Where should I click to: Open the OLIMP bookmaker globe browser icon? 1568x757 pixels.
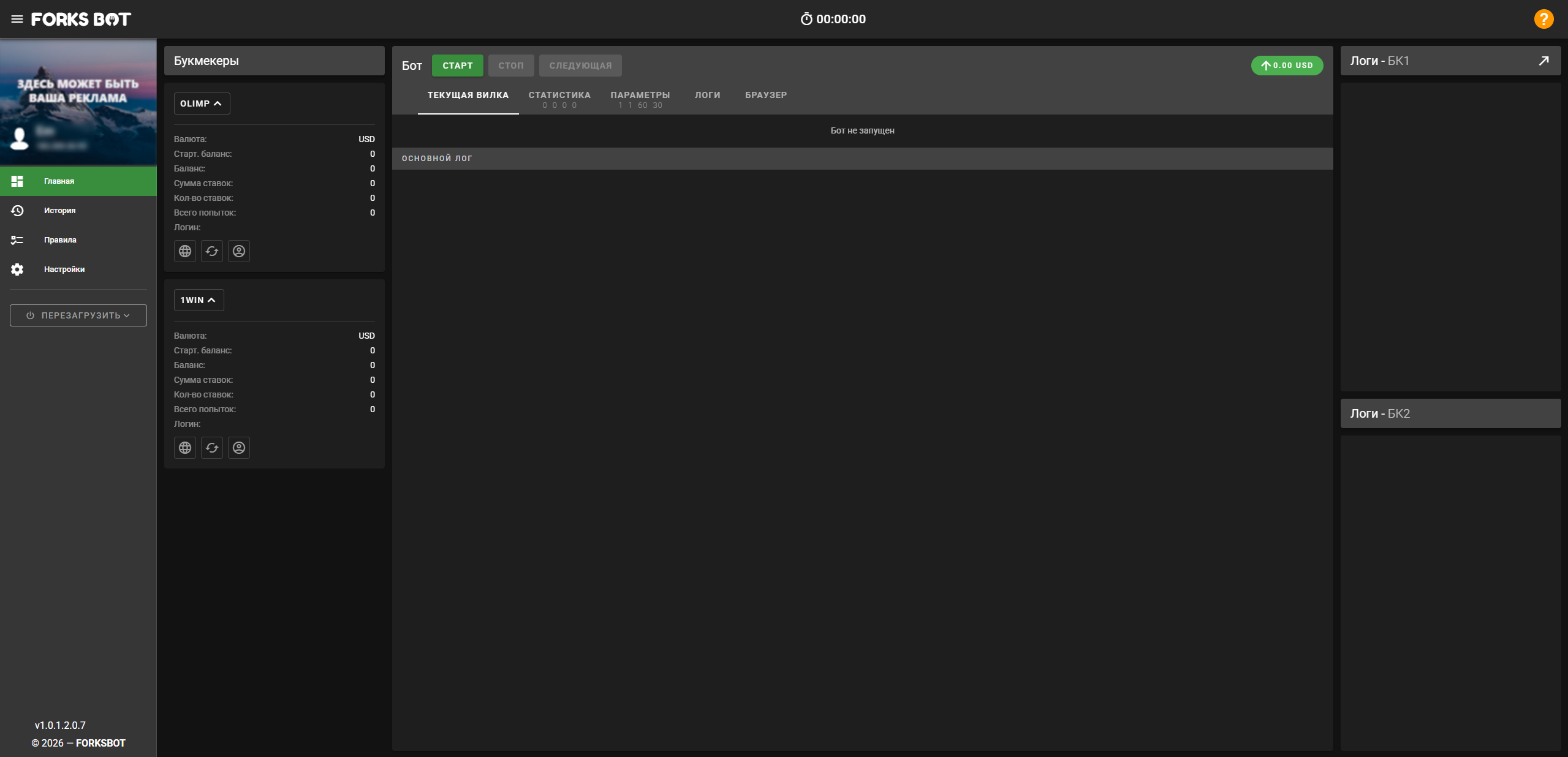(185, 251)
